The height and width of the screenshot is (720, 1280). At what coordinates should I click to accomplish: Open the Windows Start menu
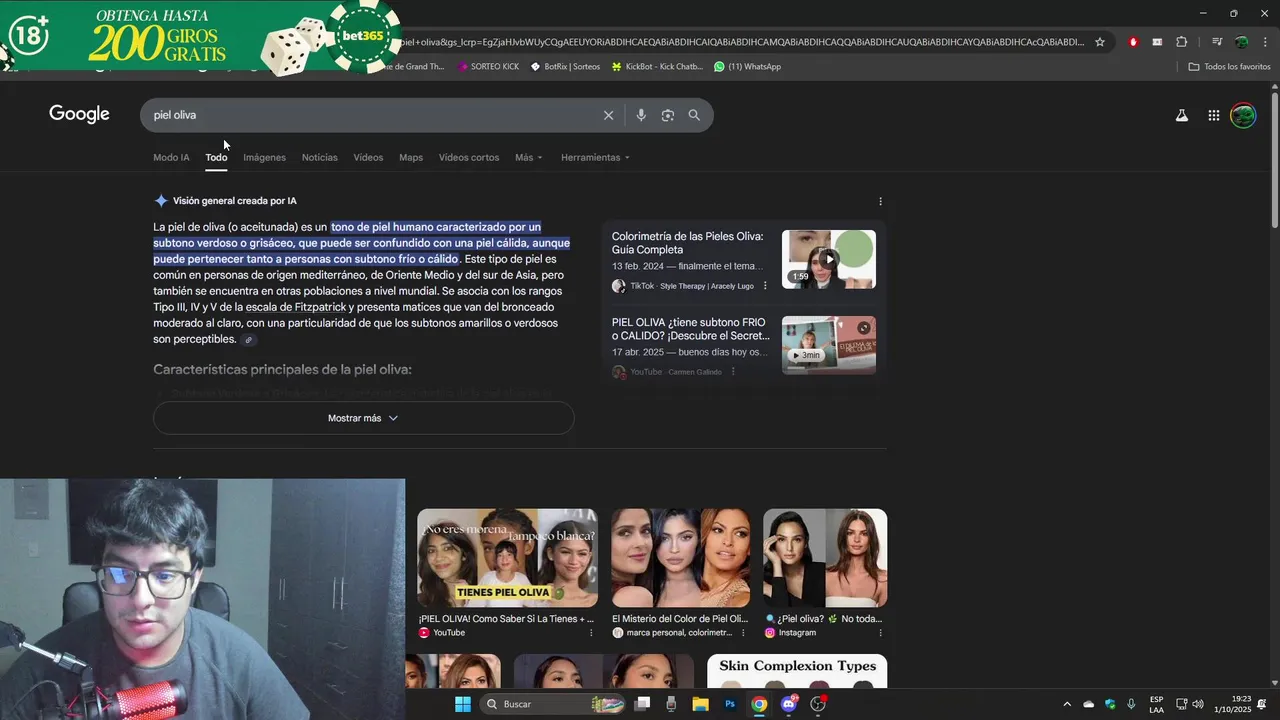463,704
